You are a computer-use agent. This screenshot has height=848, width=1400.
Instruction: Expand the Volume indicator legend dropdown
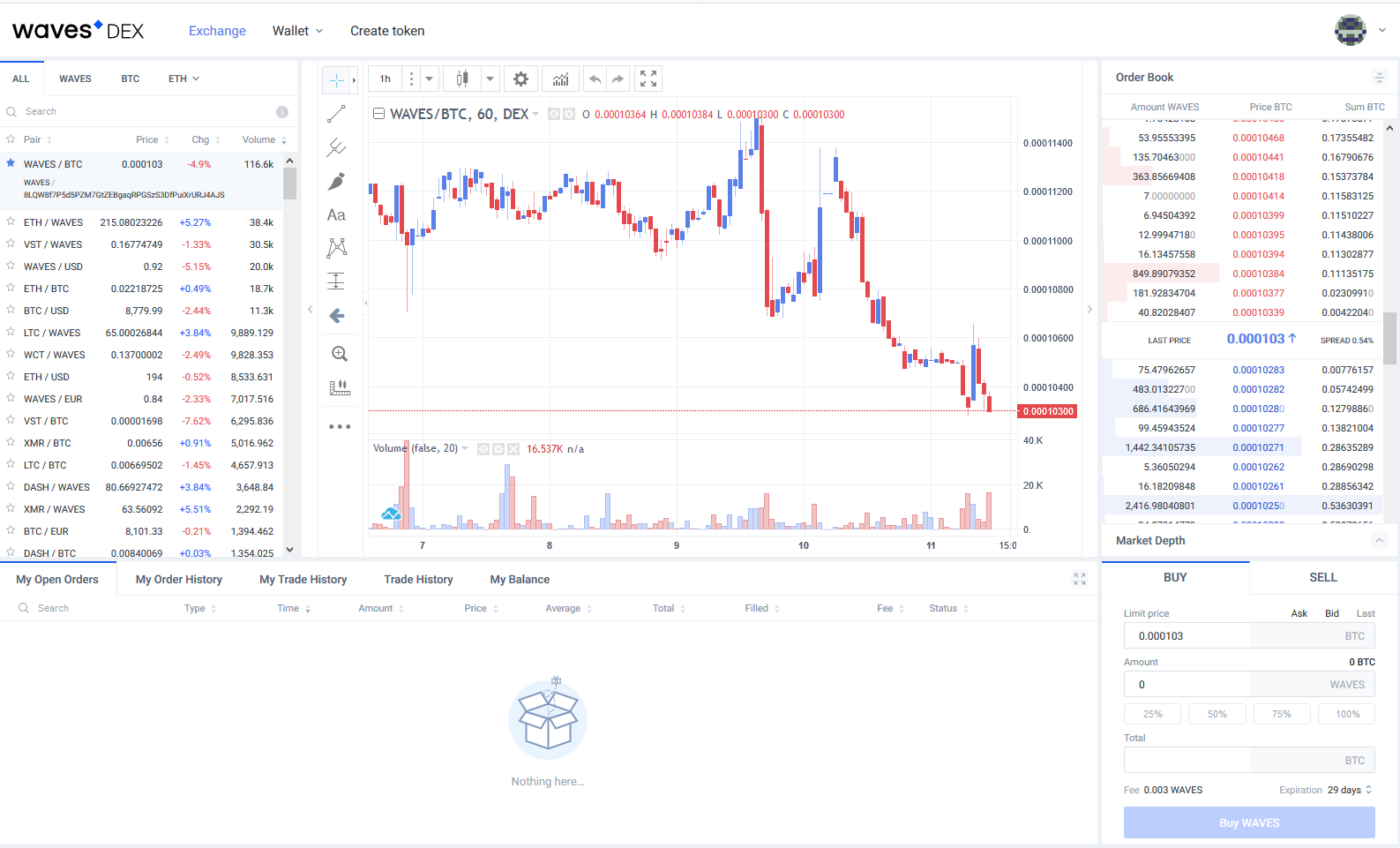pos(465,448)
